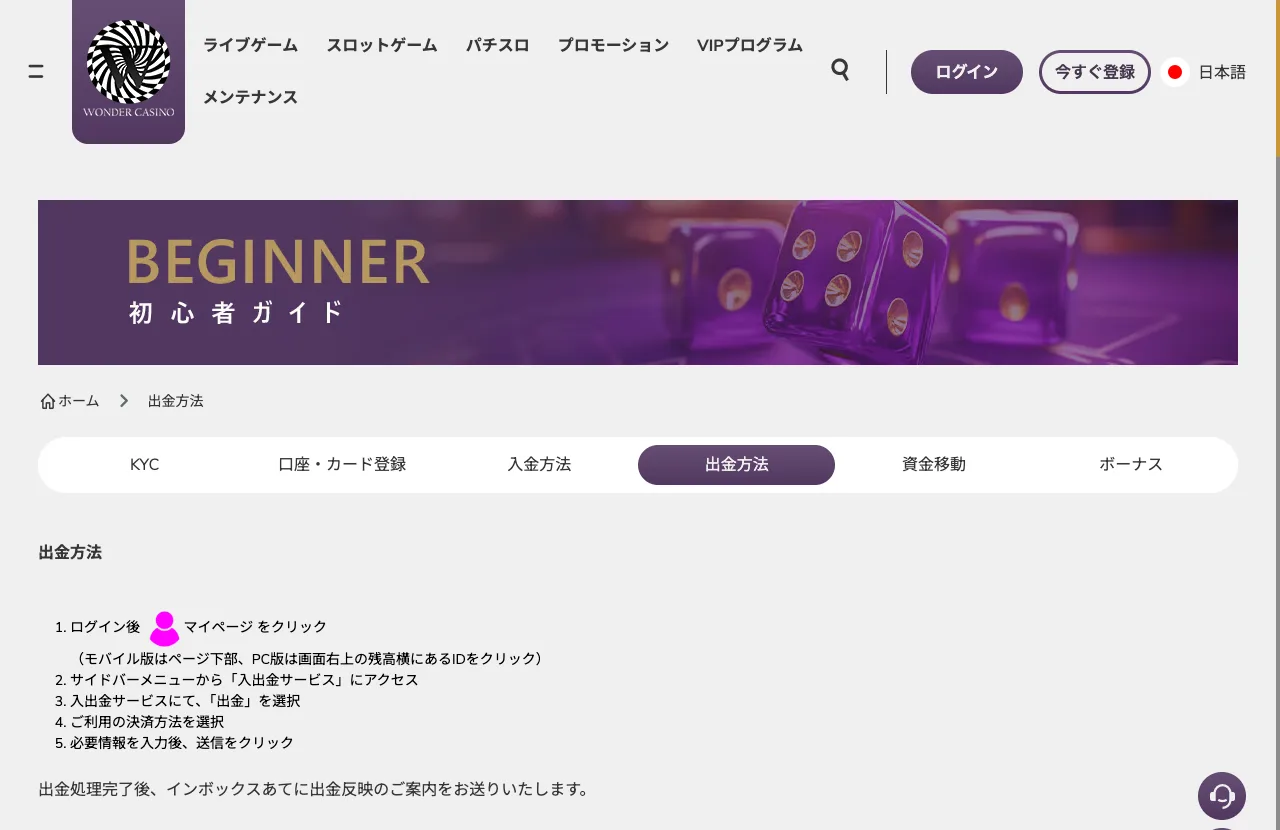The image size is (1280, 830).
Task: Switch to the KYC tab
Action: (x=145, y=464)
